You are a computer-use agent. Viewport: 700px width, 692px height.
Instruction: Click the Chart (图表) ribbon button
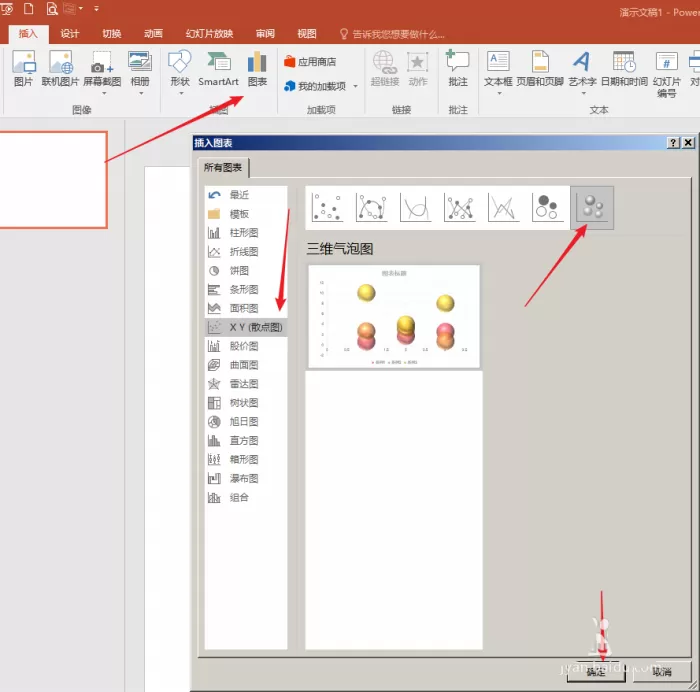258,68
